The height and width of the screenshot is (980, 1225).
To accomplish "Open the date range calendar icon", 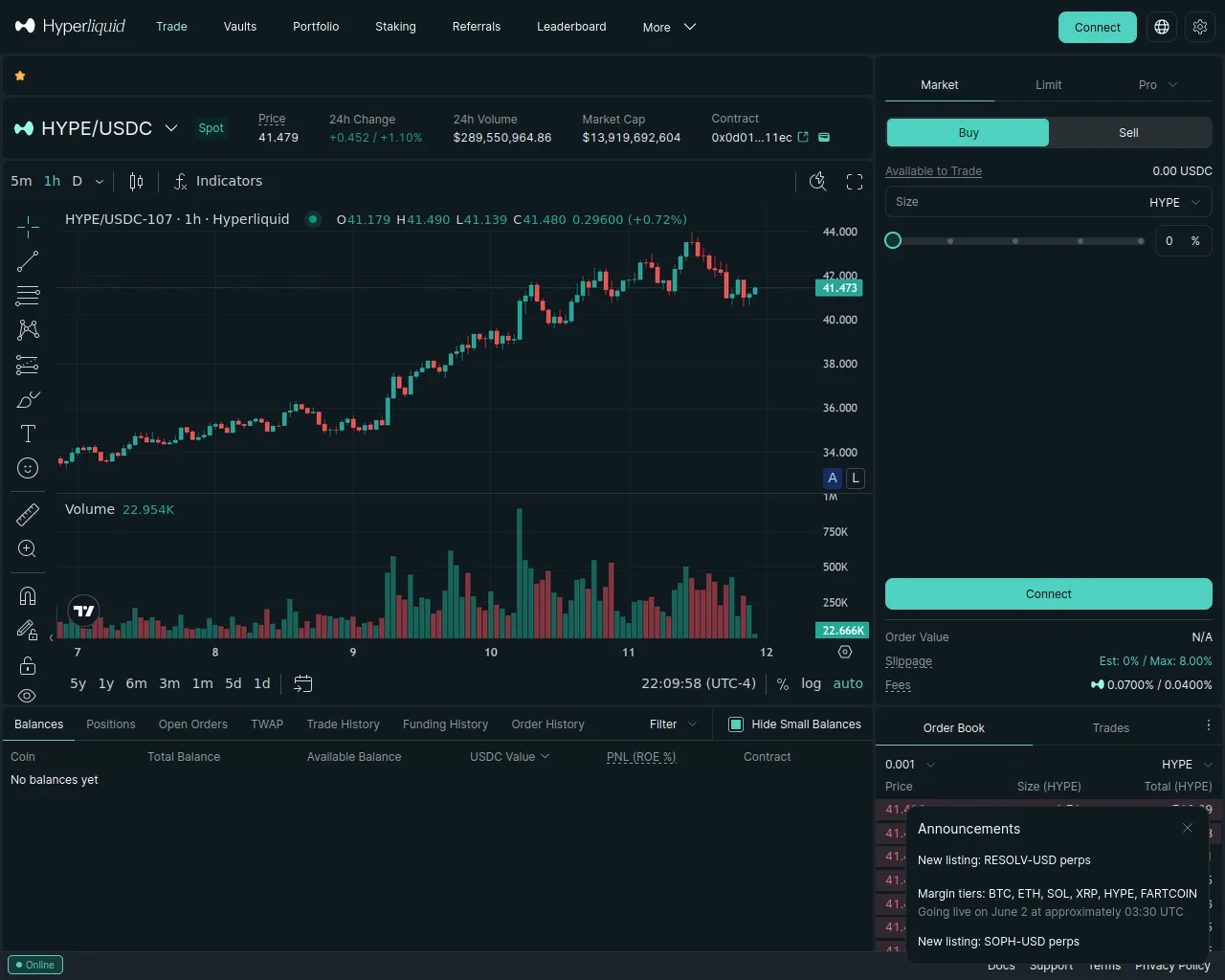I will pyautogui.click(x=302, y=683).
